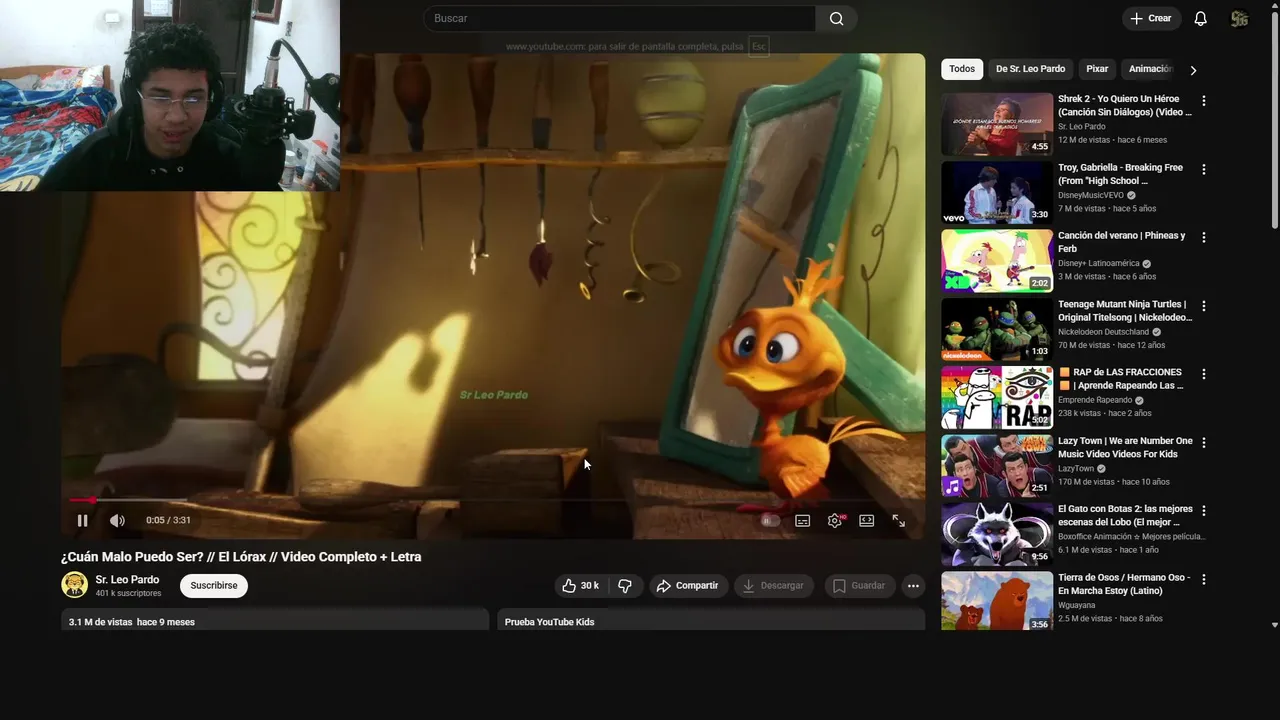Open video settings gear
Image resolution: width=1280 pixels, height=720 pixels.
[835, 520]
